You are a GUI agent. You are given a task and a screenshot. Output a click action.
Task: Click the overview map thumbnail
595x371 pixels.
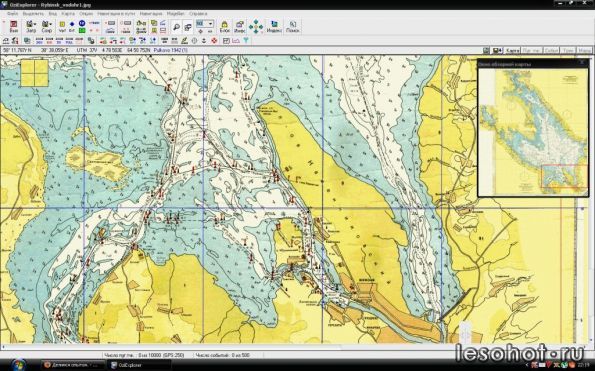pos(533,131)
